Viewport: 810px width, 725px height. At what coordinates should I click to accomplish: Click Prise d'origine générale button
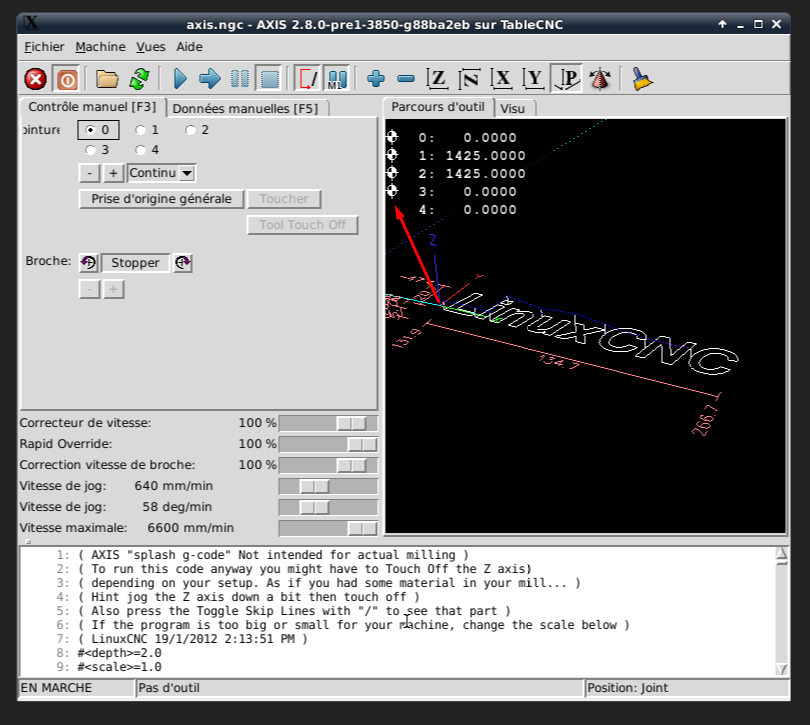point(161,199)
